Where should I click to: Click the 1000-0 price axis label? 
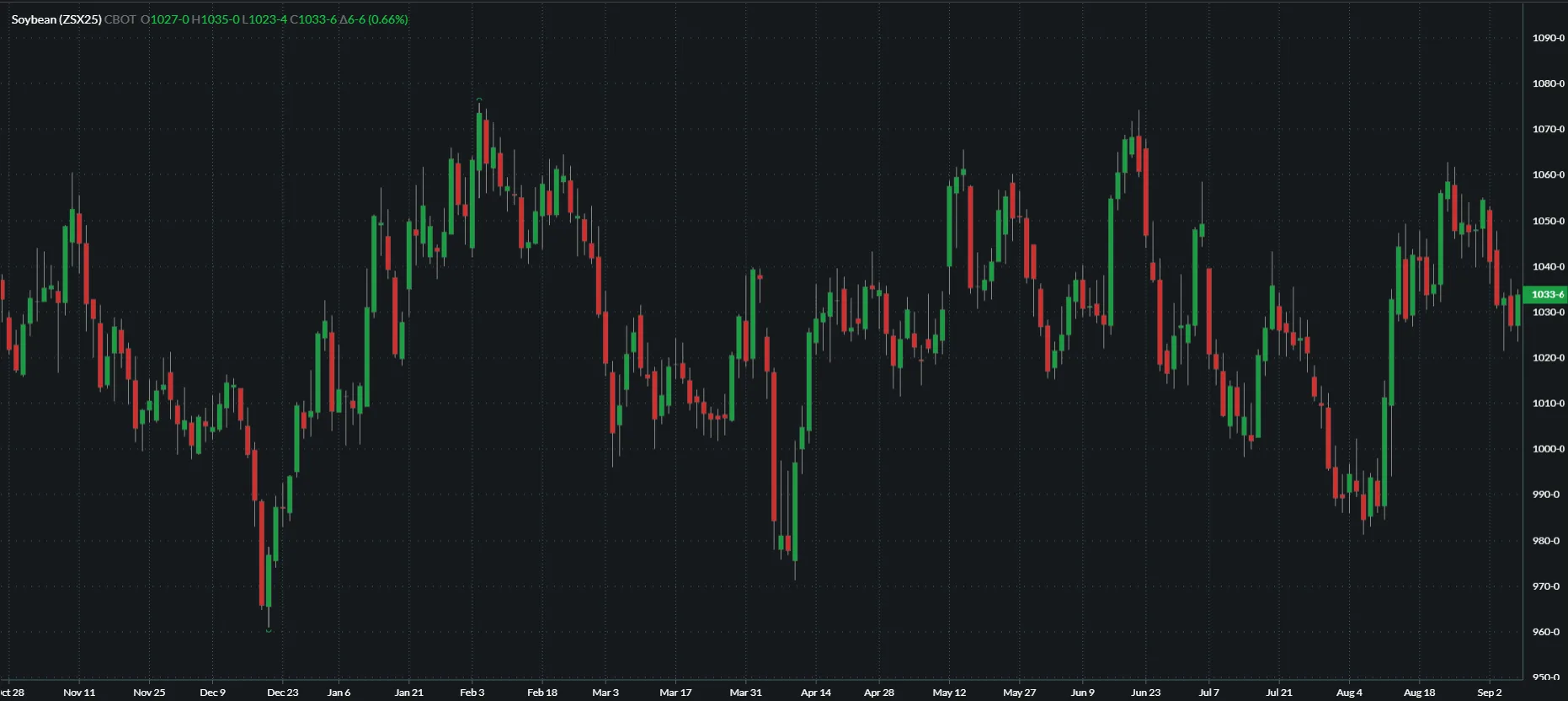pos(1548,449)
